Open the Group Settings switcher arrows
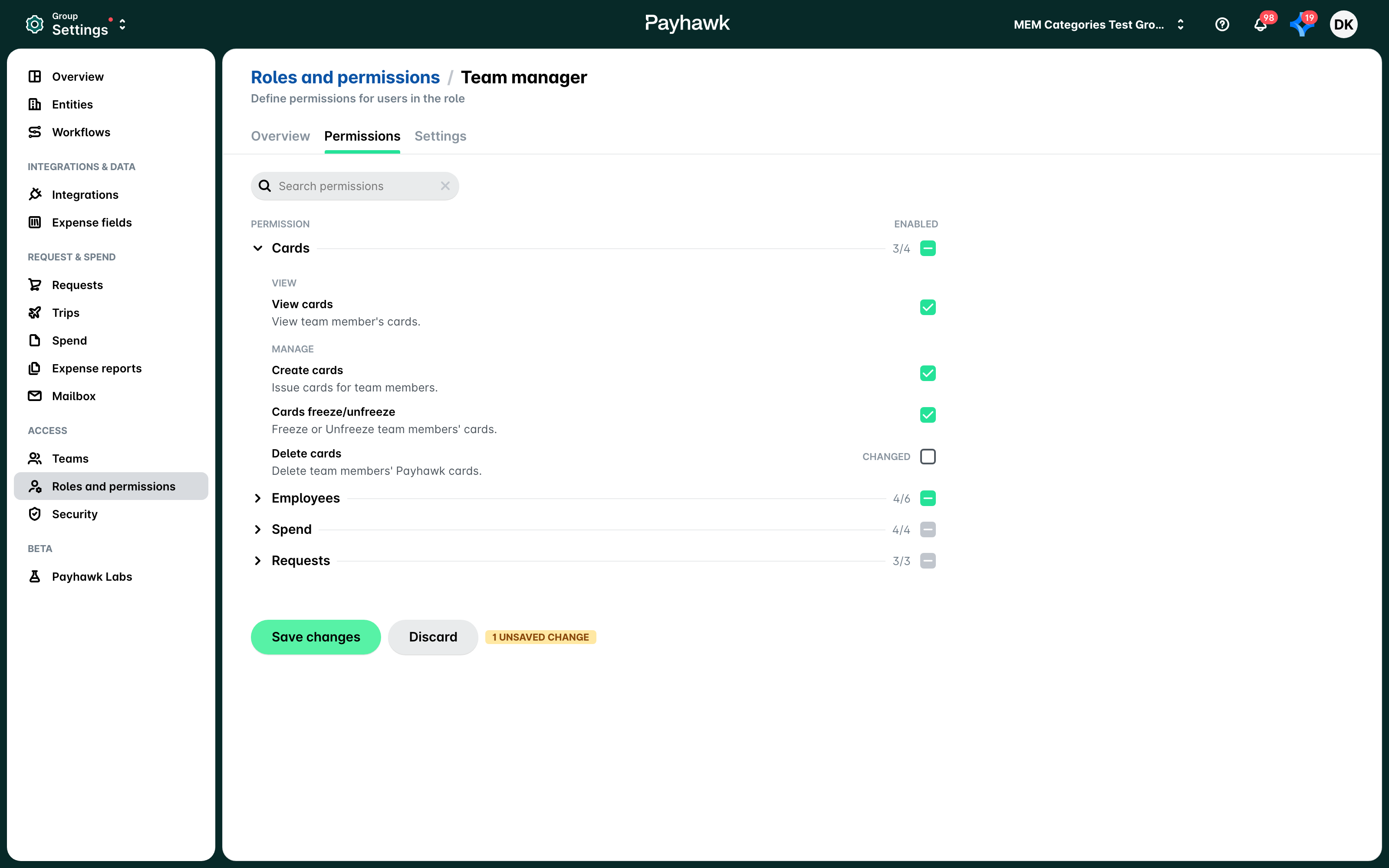The image size is (1389, 868). point(122,25)
